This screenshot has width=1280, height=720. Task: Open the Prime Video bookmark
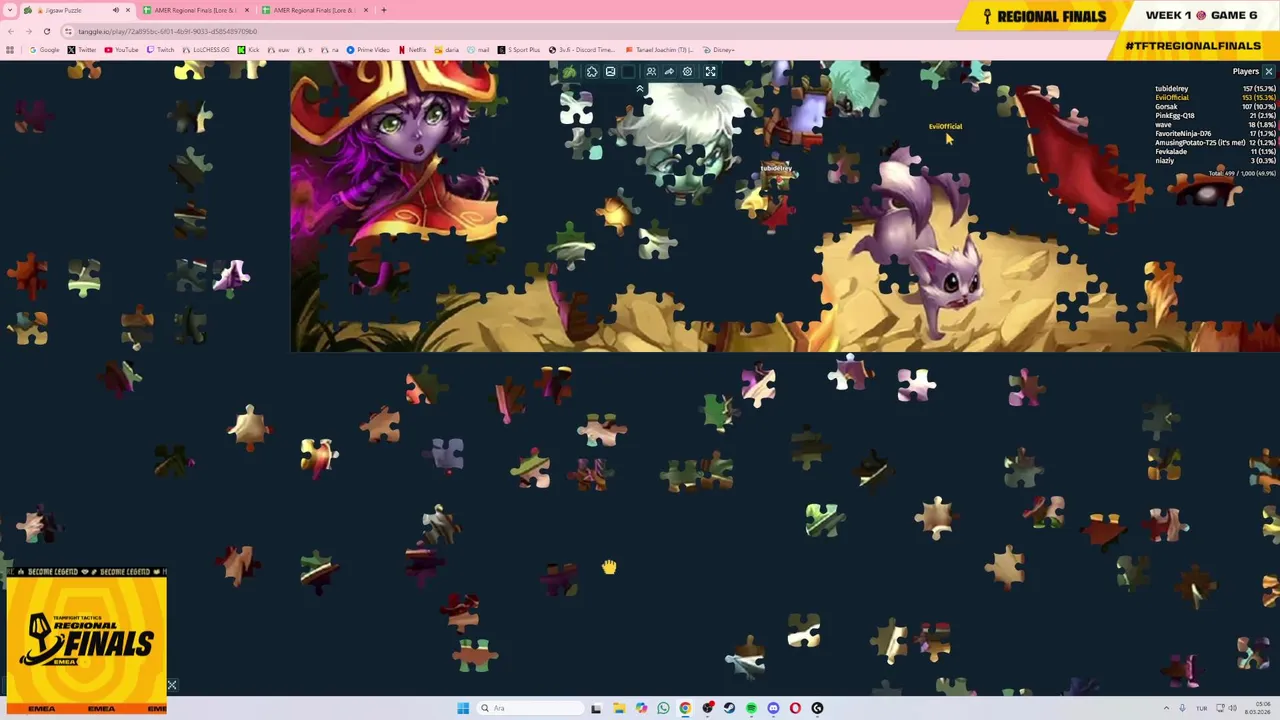[x=368, y=50]
